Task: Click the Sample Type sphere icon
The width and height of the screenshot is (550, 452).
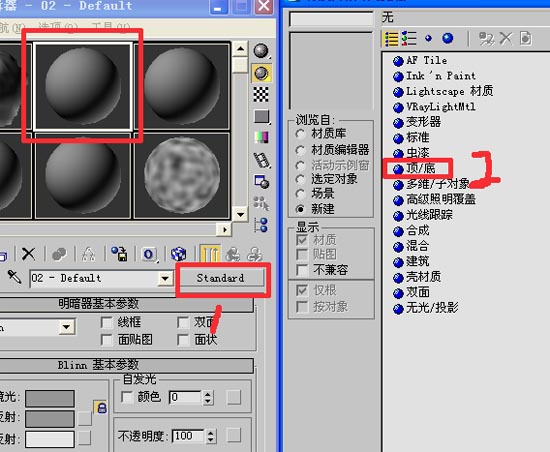Action: (261, 51)
